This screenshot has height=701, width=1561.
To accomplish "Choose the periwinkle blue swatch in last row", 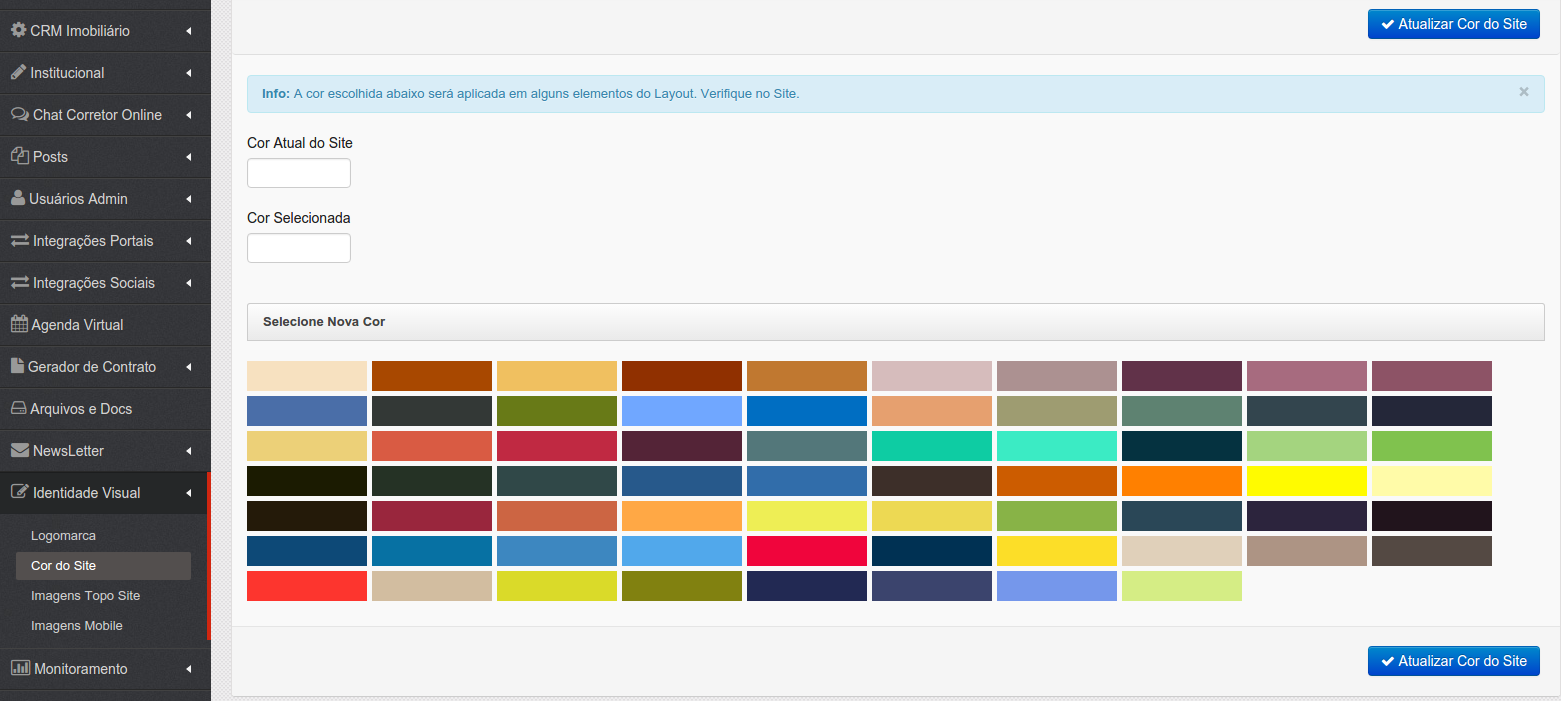I will (x=1057, y=586).
